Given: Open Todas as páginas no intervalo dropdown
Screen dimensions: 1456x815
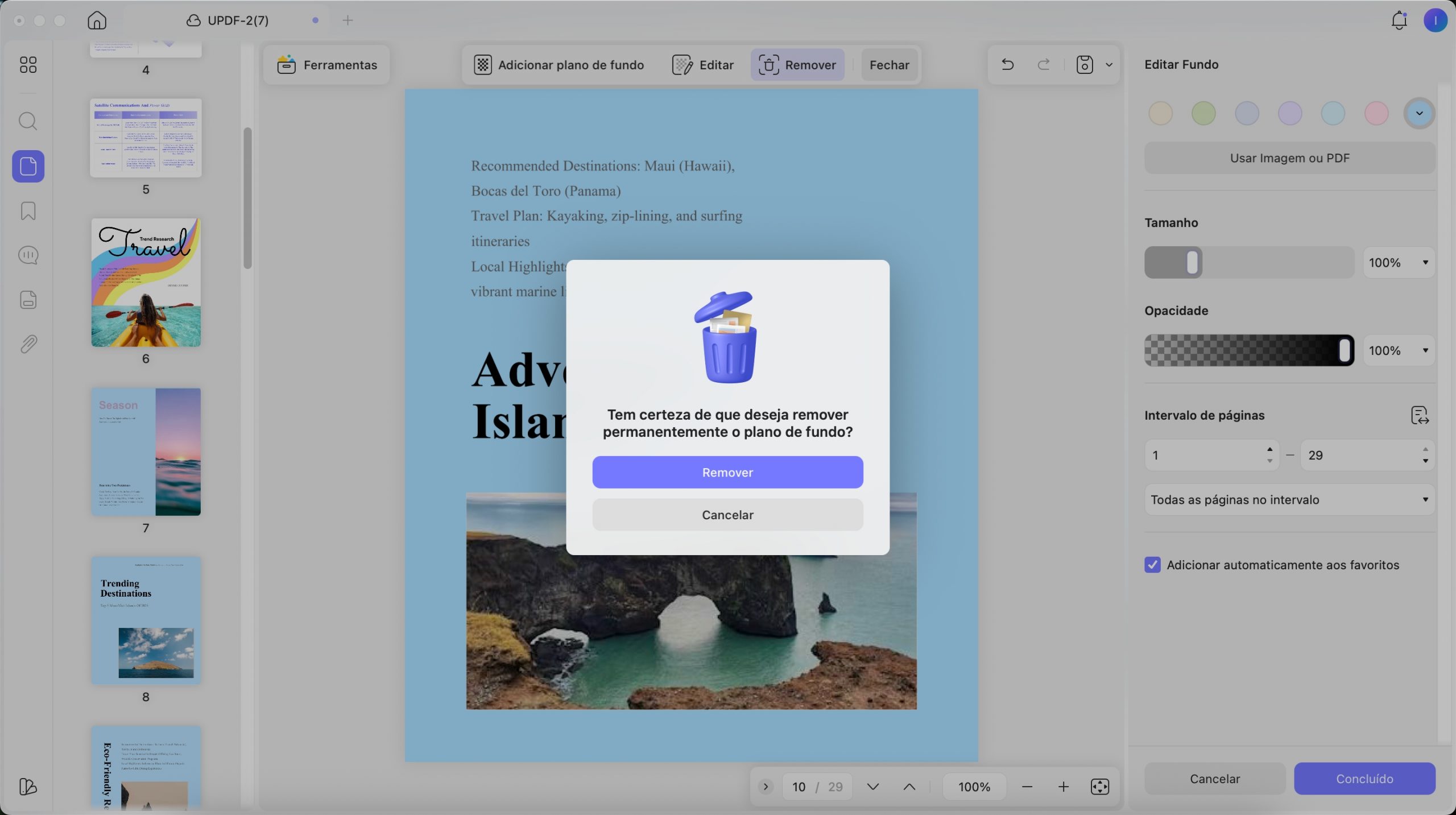Looking at the screenshot, I should tap(1289, 499).
